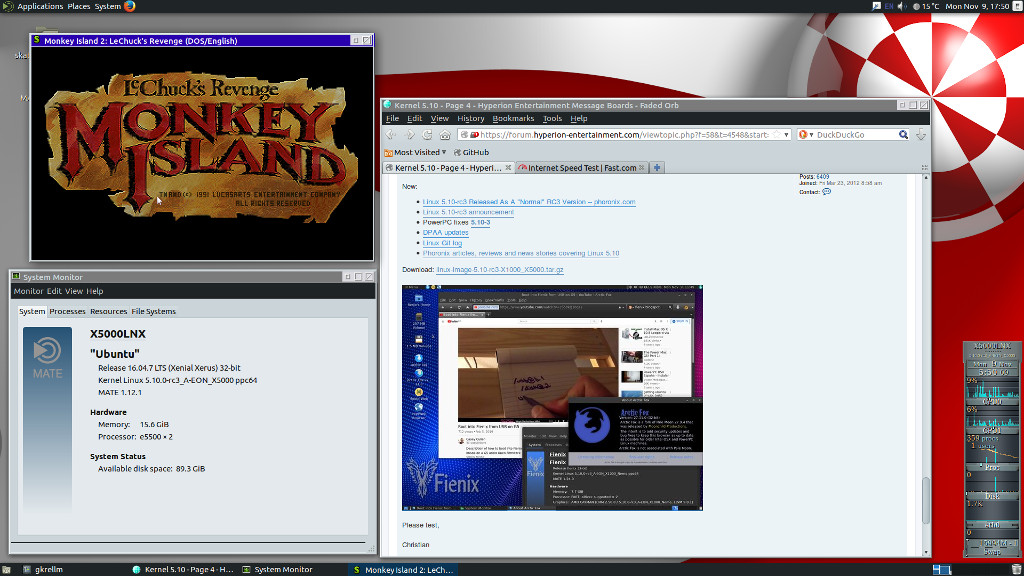
Task: Select gkrellm in the bottom taskbar
Action: point(43,569)
